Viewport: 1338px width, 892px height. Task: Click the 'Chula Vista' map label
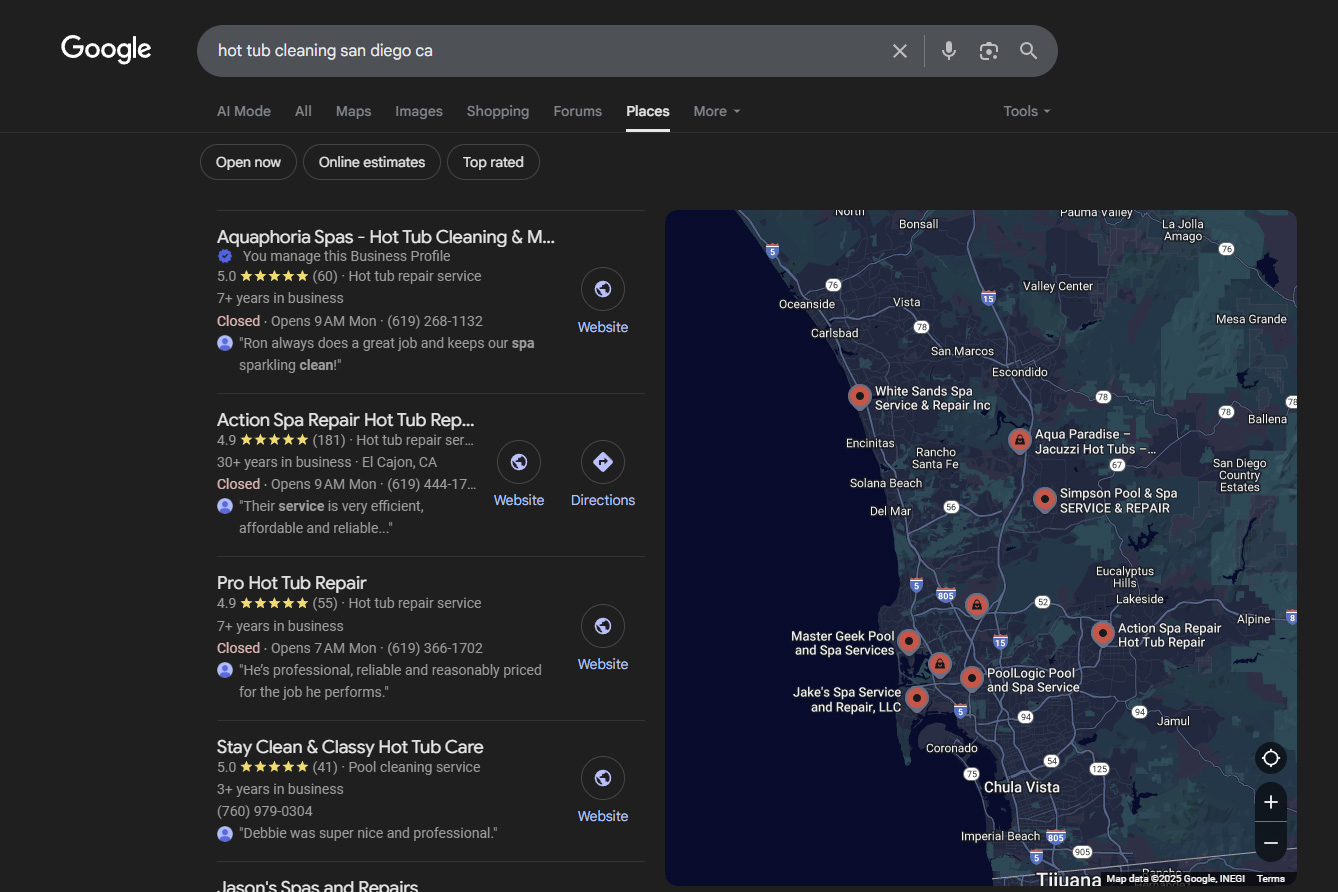1021,787
